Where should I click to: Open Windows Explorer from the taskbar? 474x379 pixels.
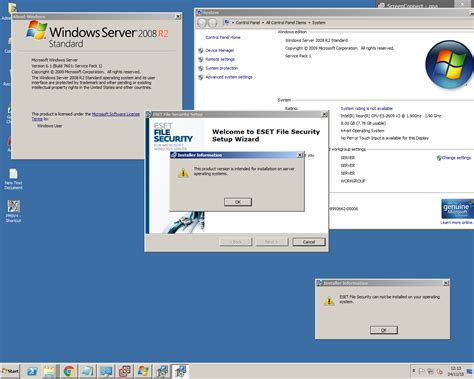click(50, 371)
